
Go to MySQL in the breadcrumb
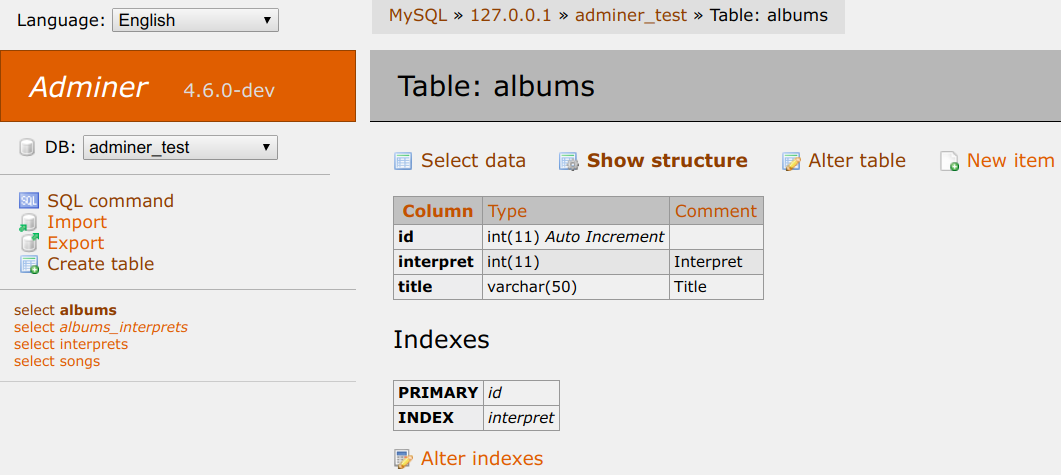(417, 15)
